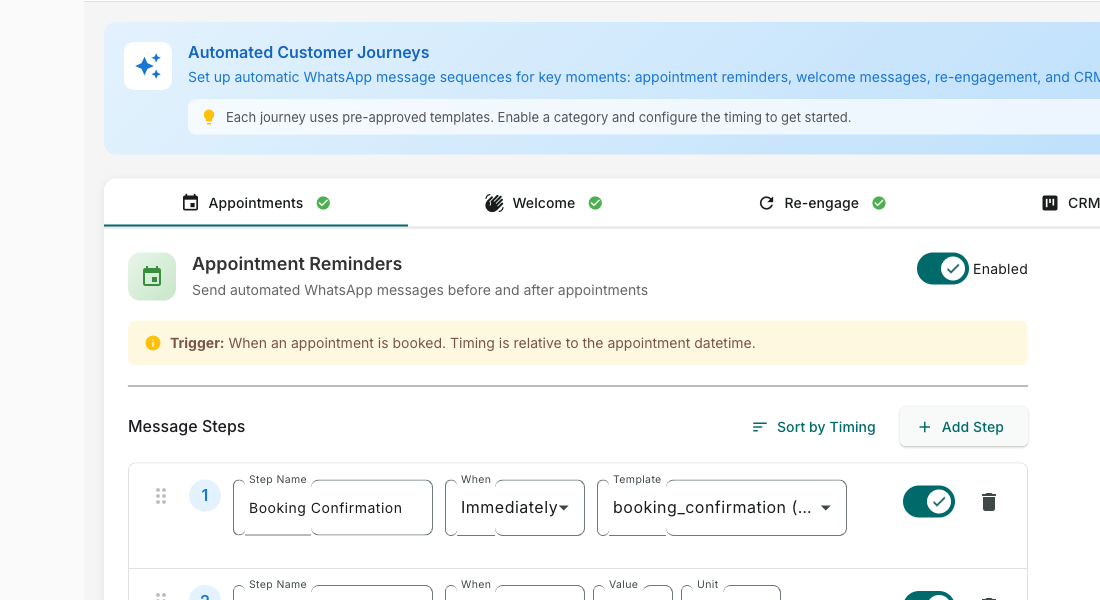Screen dimensions: 1100x600
Task: Disable the Appointment Reminders journey toggle
Action: [942, 268]
